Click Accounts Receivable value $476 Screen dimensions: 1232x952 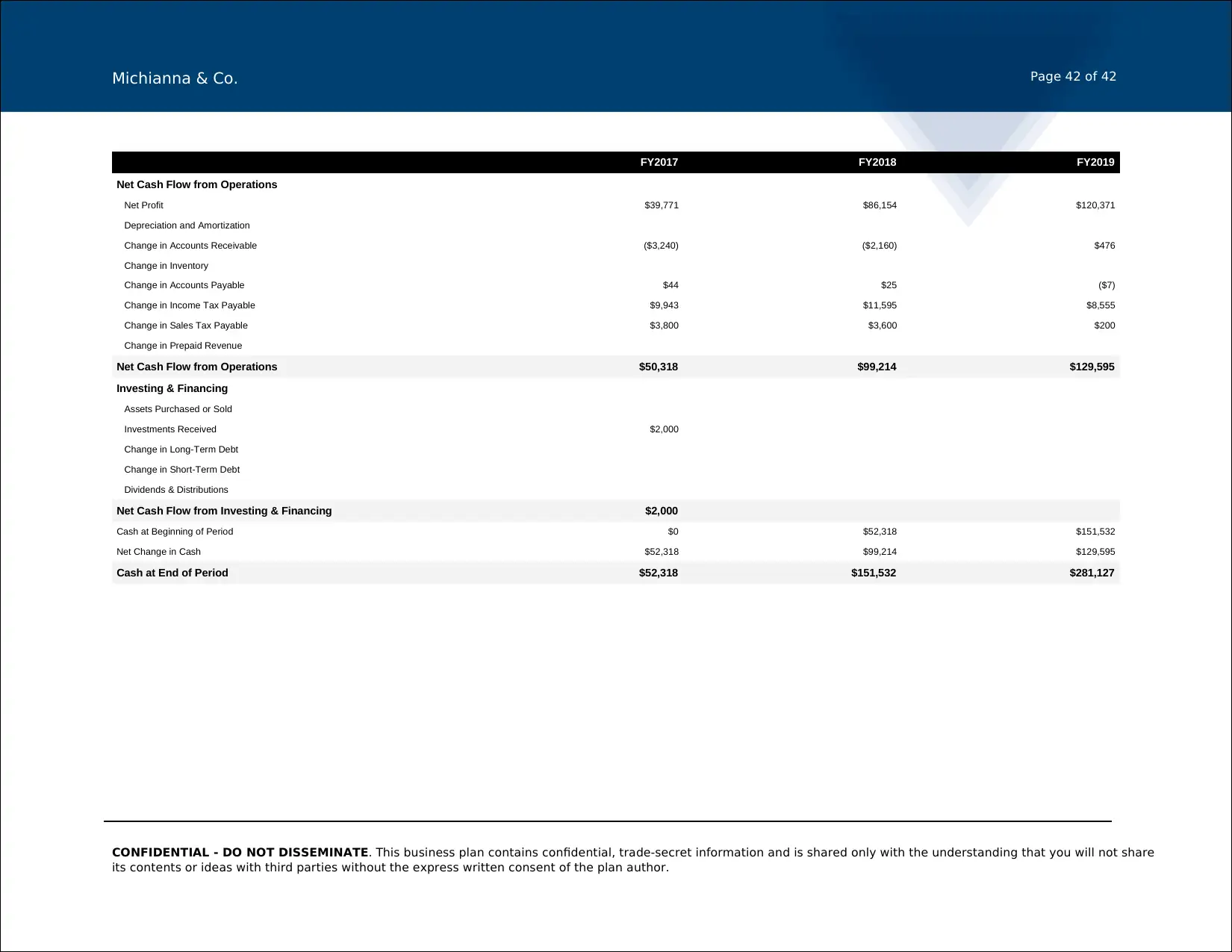(1104, 246)
